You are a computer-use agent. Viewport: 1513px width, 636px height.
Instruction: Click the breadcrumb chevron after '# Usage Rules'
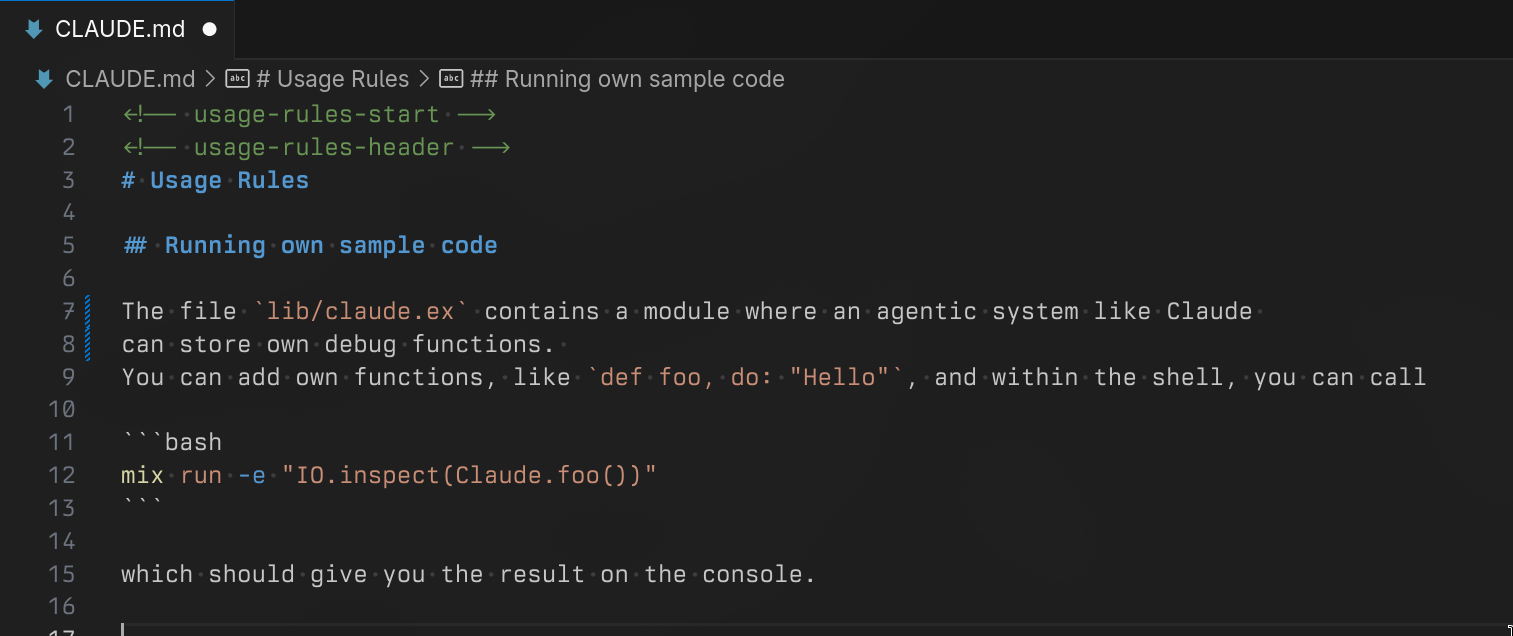[x=425, y=79]
